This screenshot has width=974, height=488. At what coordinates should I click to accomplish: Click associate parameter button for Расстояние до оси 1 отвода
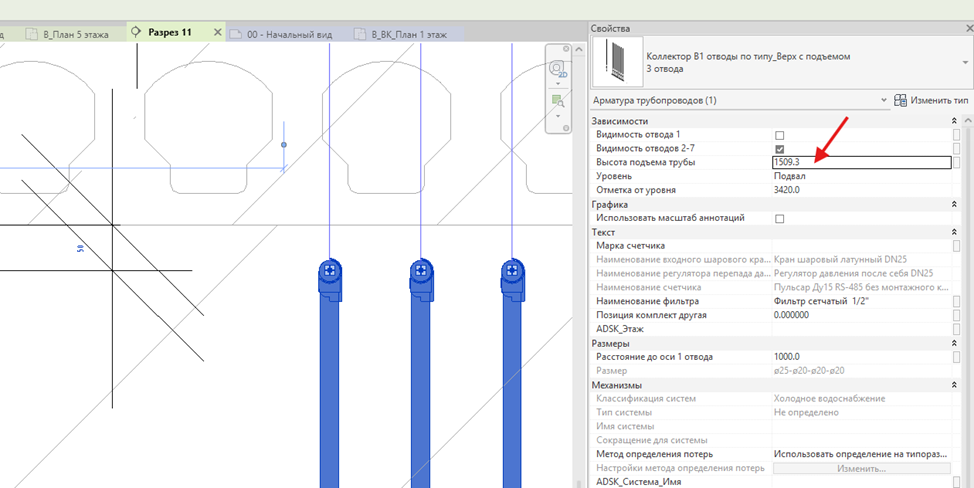[957, 357]
